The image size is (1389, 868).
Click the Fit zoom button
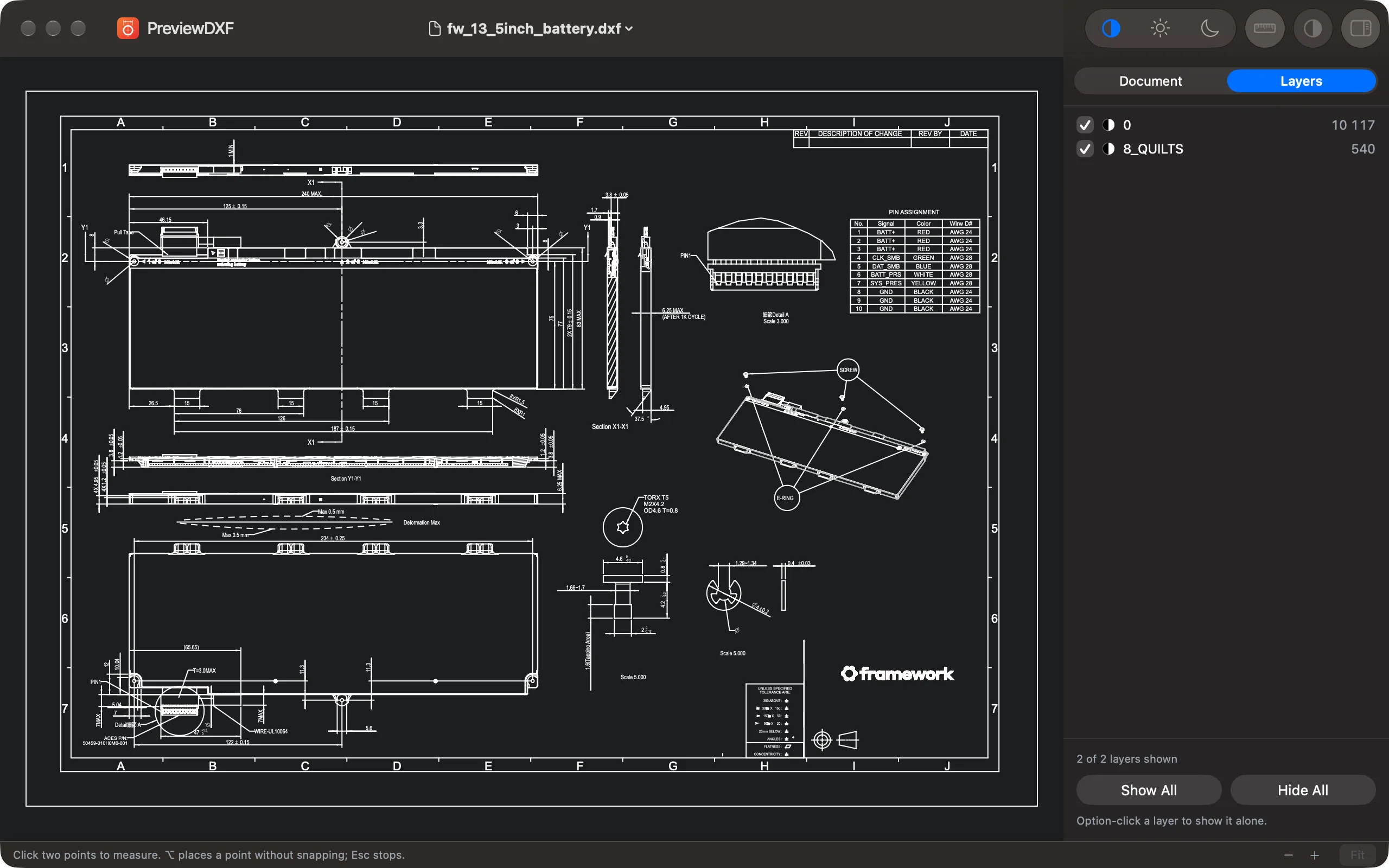pos(1358,855)
